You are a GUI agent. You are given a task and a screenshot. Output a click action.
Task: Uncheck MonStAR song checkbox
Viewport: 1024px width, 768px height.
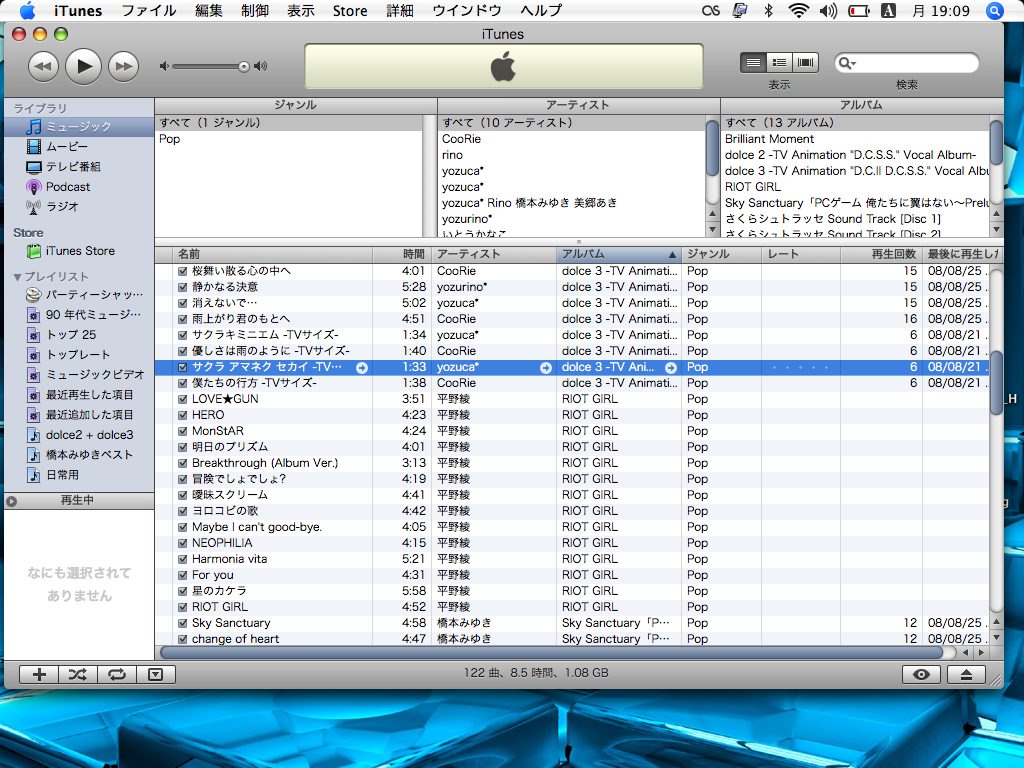[x=183, y=431]
